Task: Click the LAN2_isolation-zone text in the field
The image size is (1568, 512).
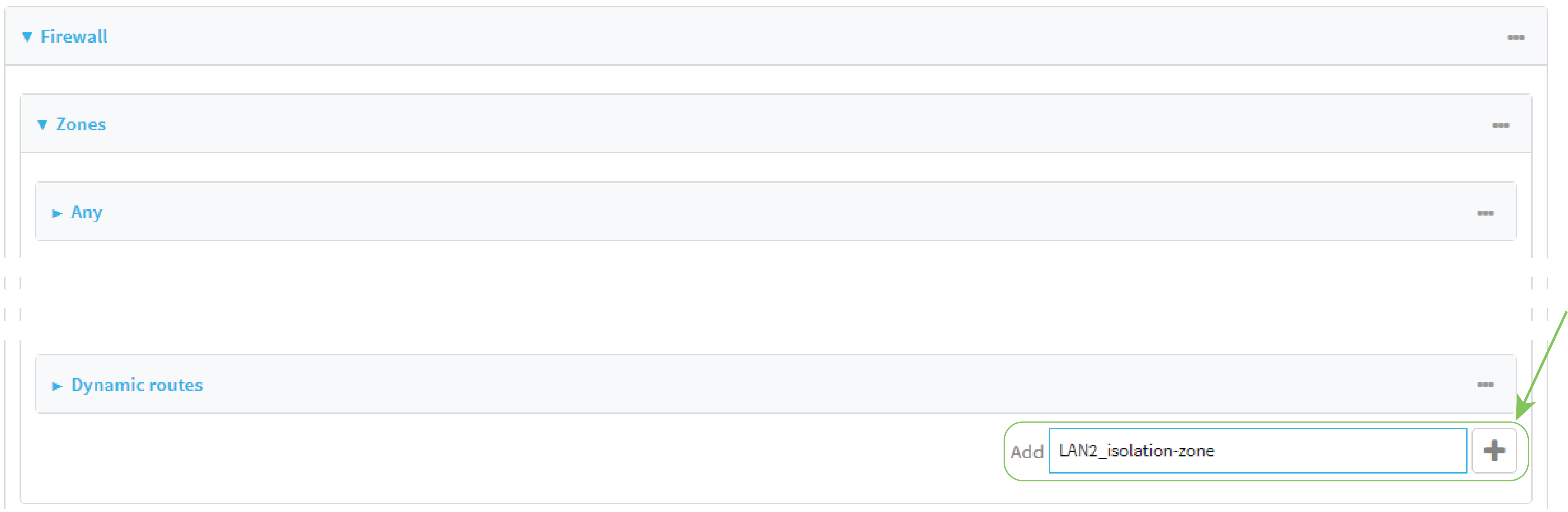Action: (1136, 451)
